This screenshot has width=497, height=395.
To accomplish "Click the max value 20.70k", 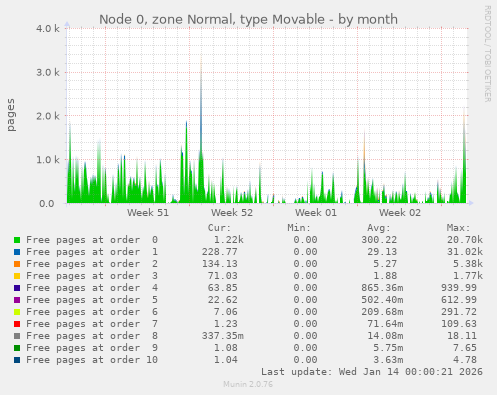I will click(465, 240).
